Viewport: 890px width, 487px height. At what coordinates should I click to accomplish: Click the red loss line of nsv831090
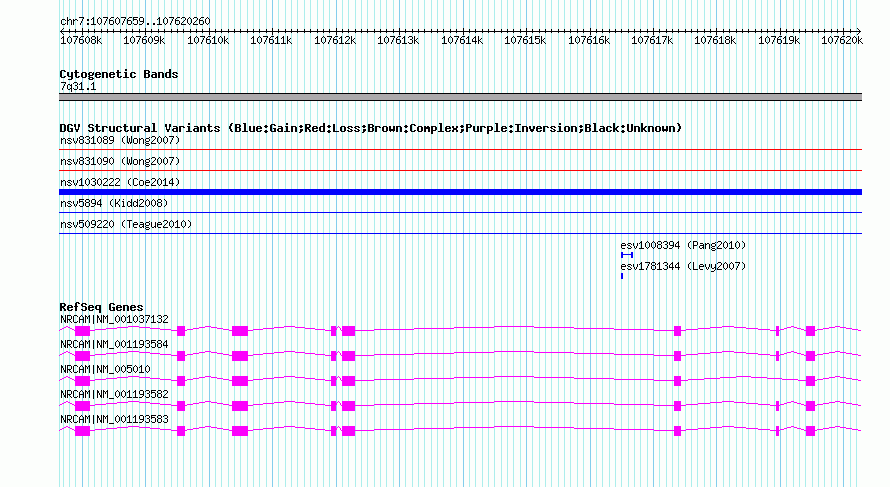point(460,171)
